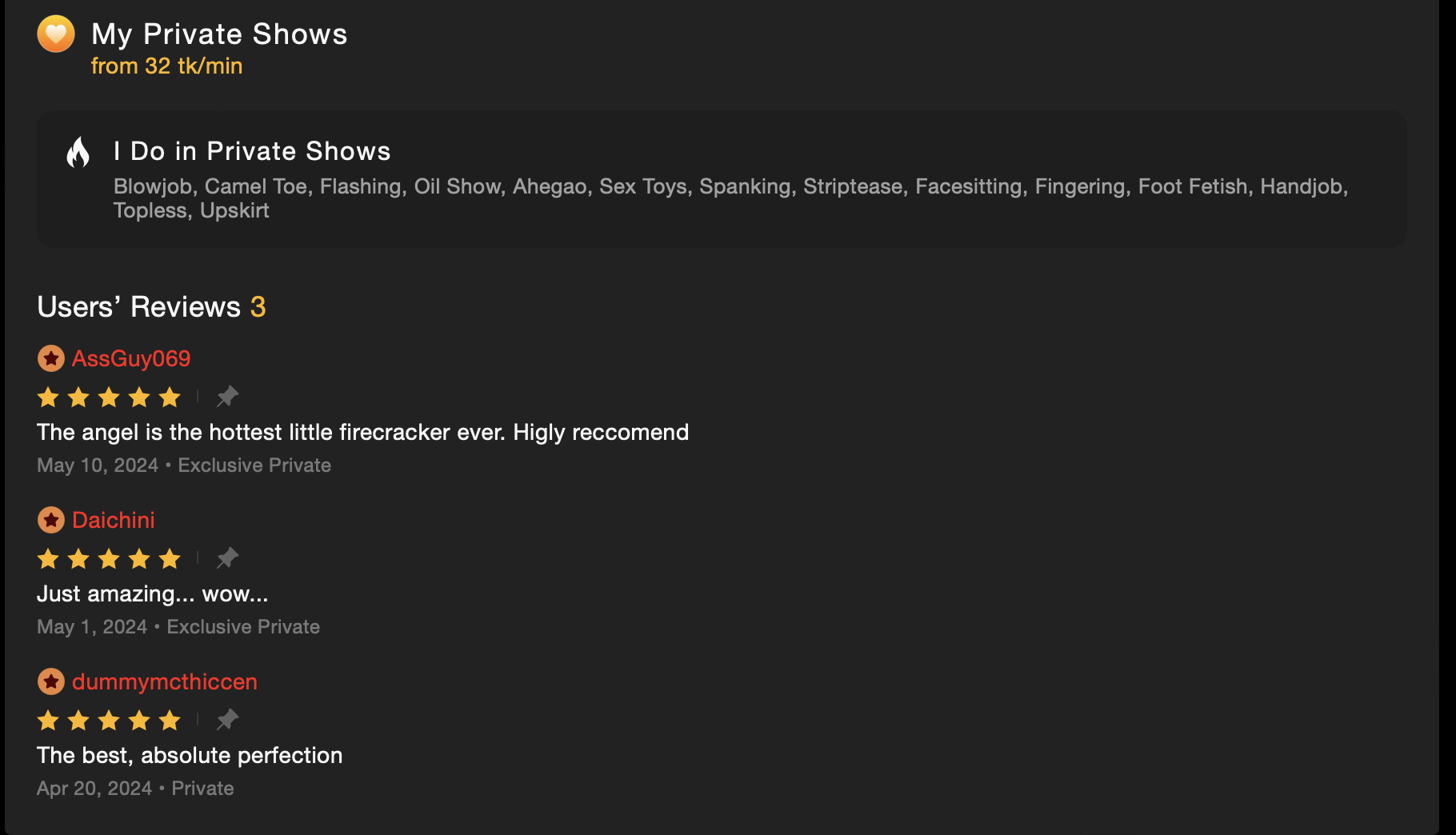Open the AssGuy069 user profile
Viewport: 1456px width, 835px height.
(x=131, y=359)
